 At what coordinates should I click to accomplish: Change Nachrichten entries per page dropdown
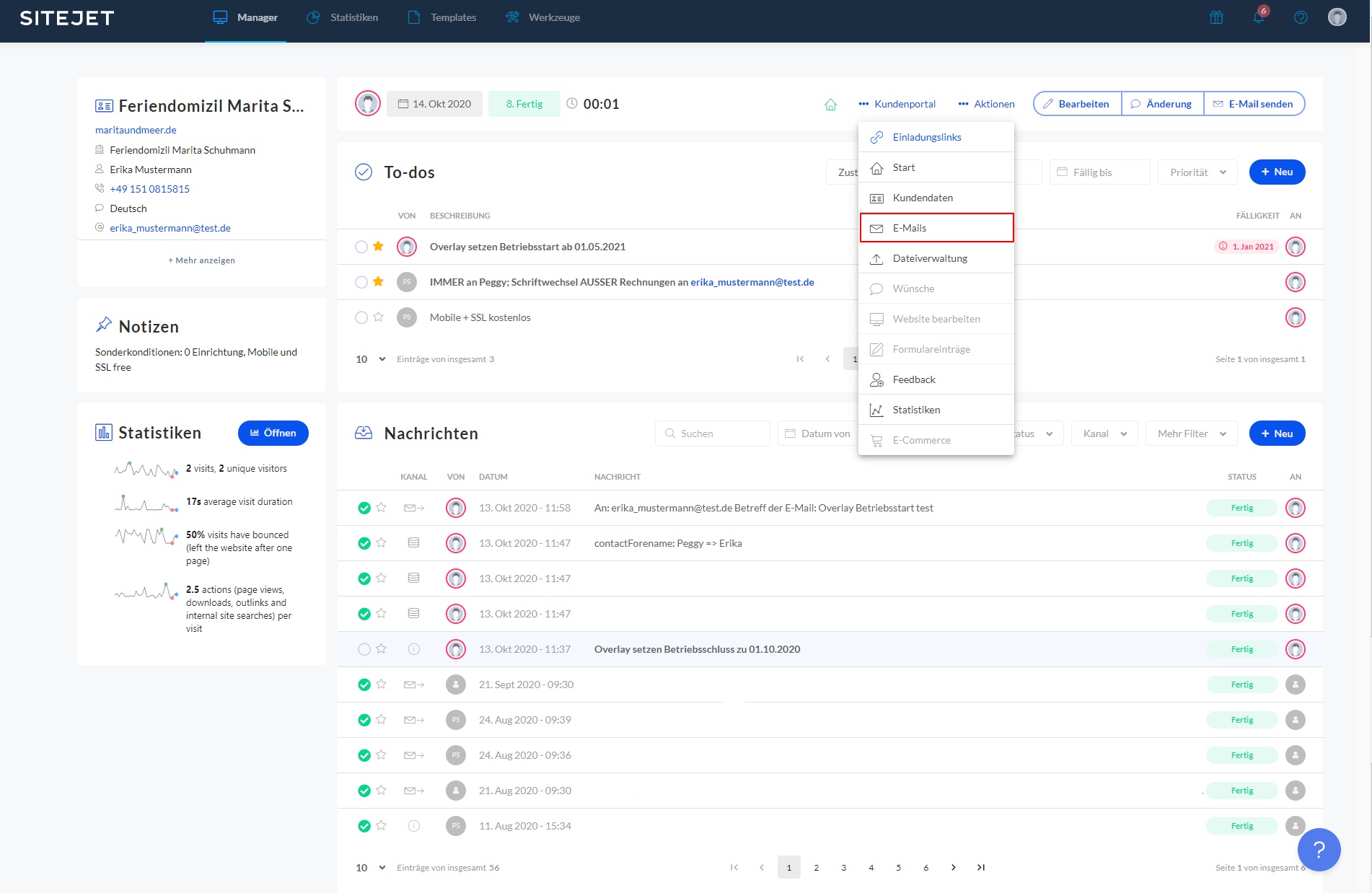(371, 868)
